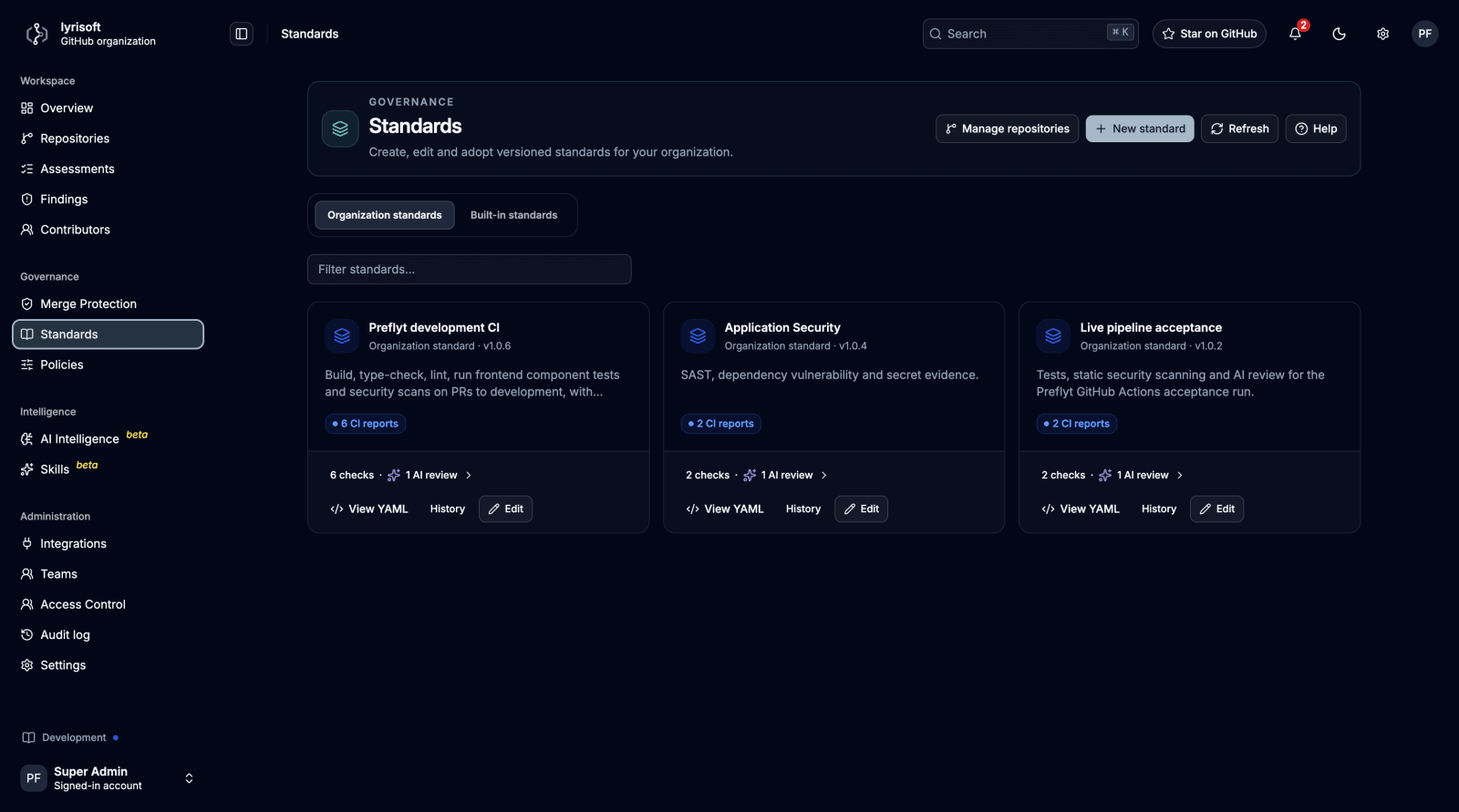Open the PF user avatar menu
This screenshot has height=812, width=1459.
click(x=1424, y=34)
